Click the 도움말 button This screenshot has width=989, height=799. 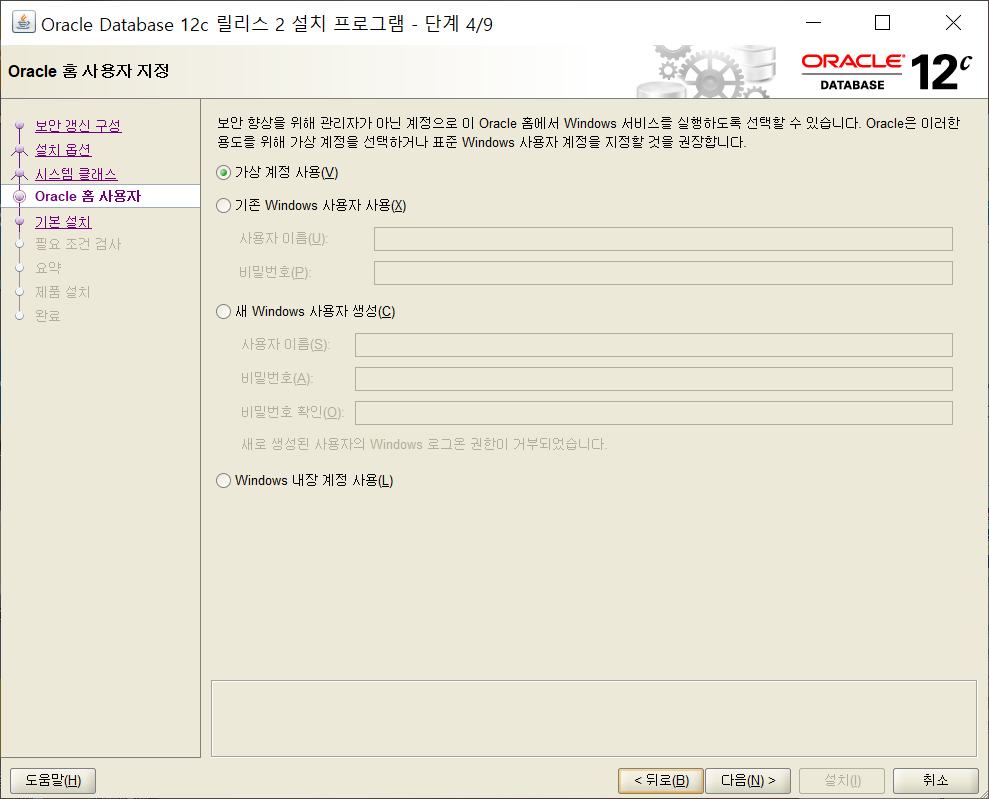click(x=52, y=780)
